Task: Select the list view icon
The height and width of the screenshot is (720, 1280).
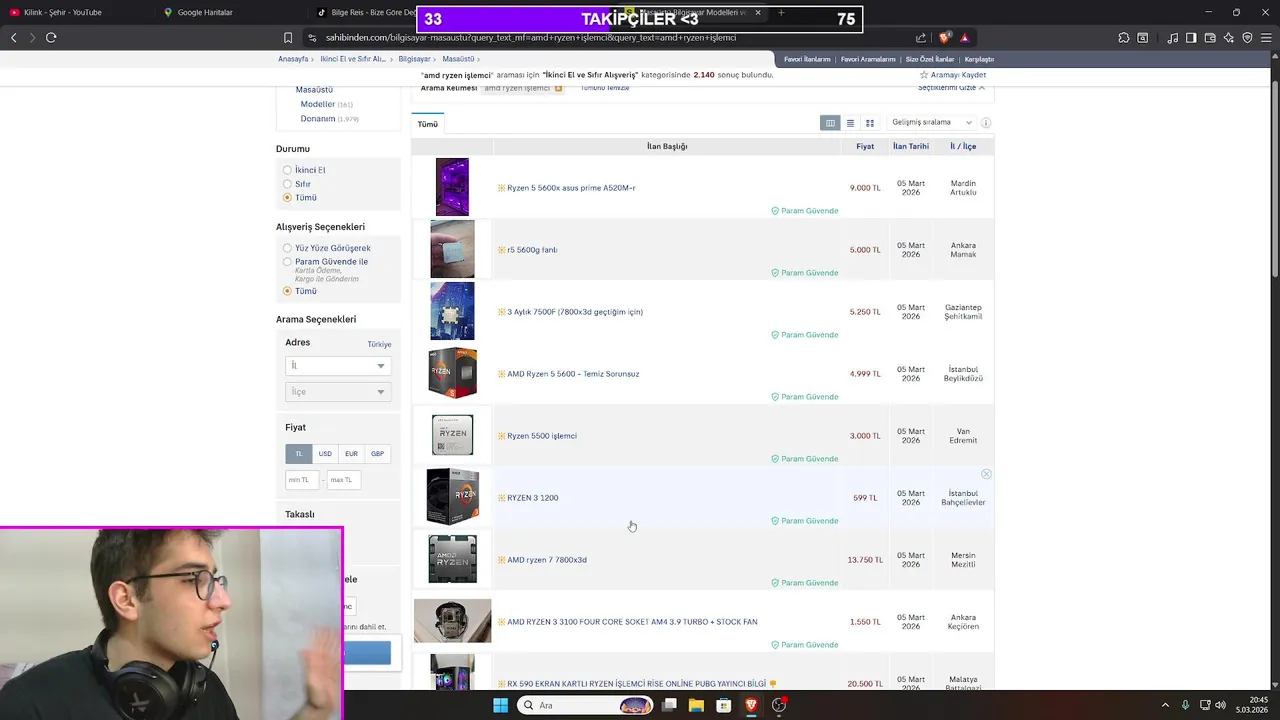Action: point(850,123)
